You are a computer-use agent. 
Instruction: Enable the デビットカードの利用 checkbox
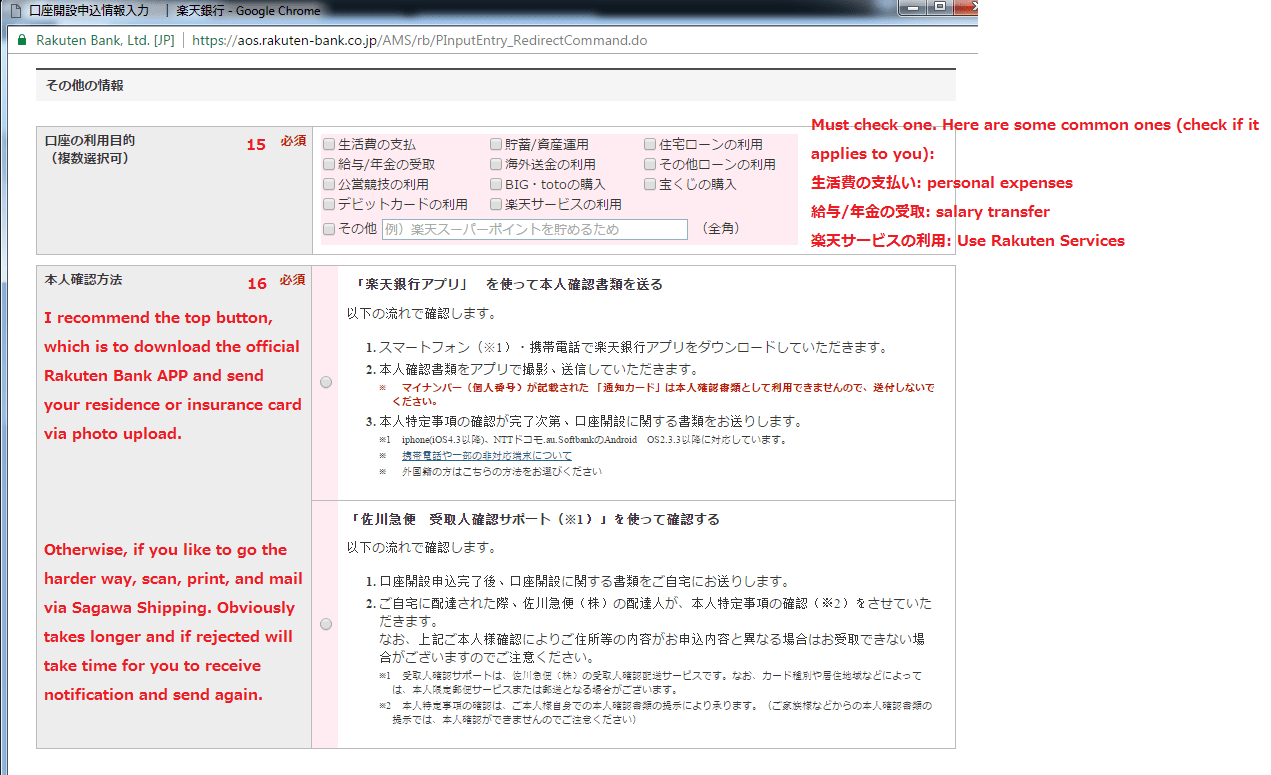coord(329,205)
